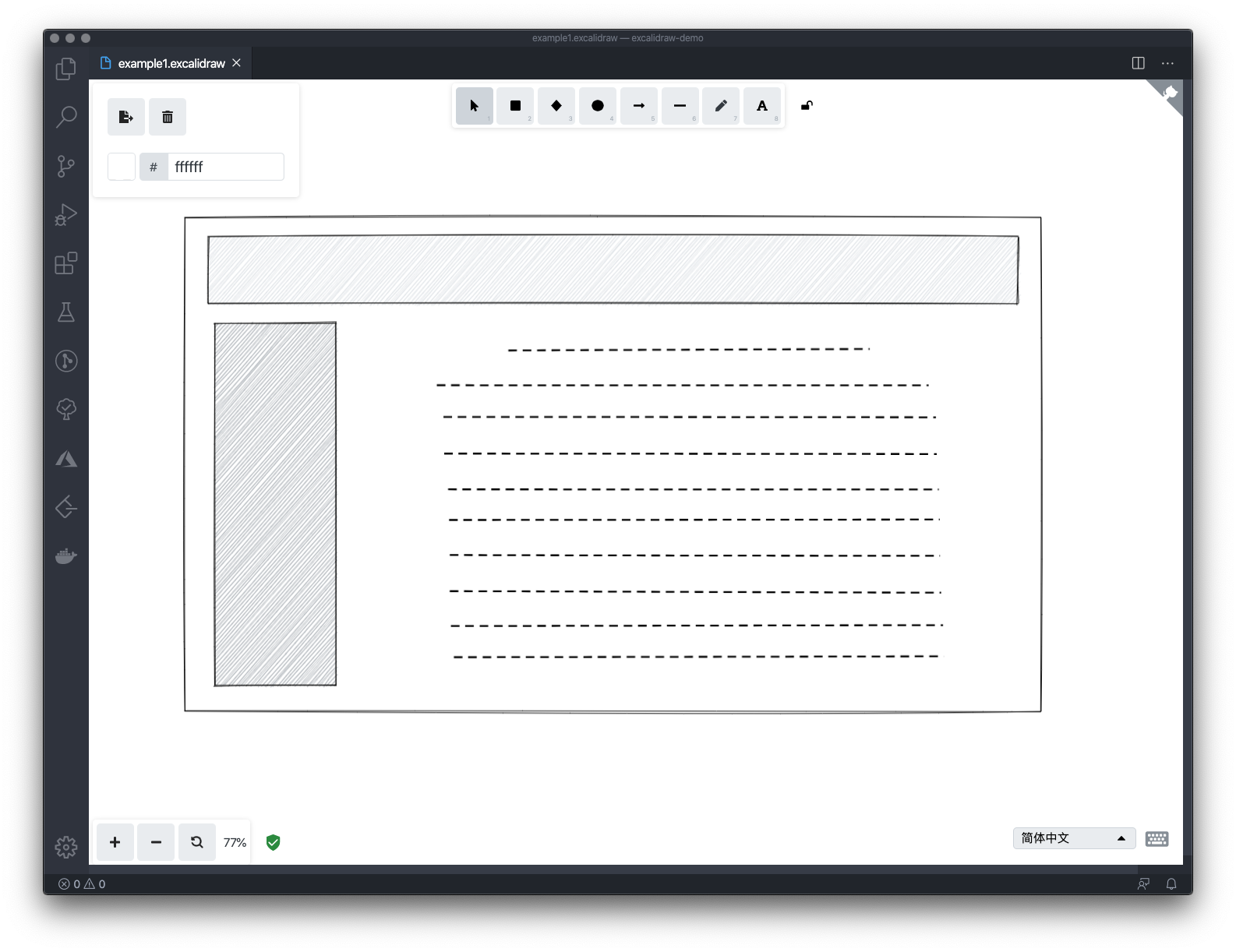
Task: Open the Docker view
Action: (x=66, y=556)
